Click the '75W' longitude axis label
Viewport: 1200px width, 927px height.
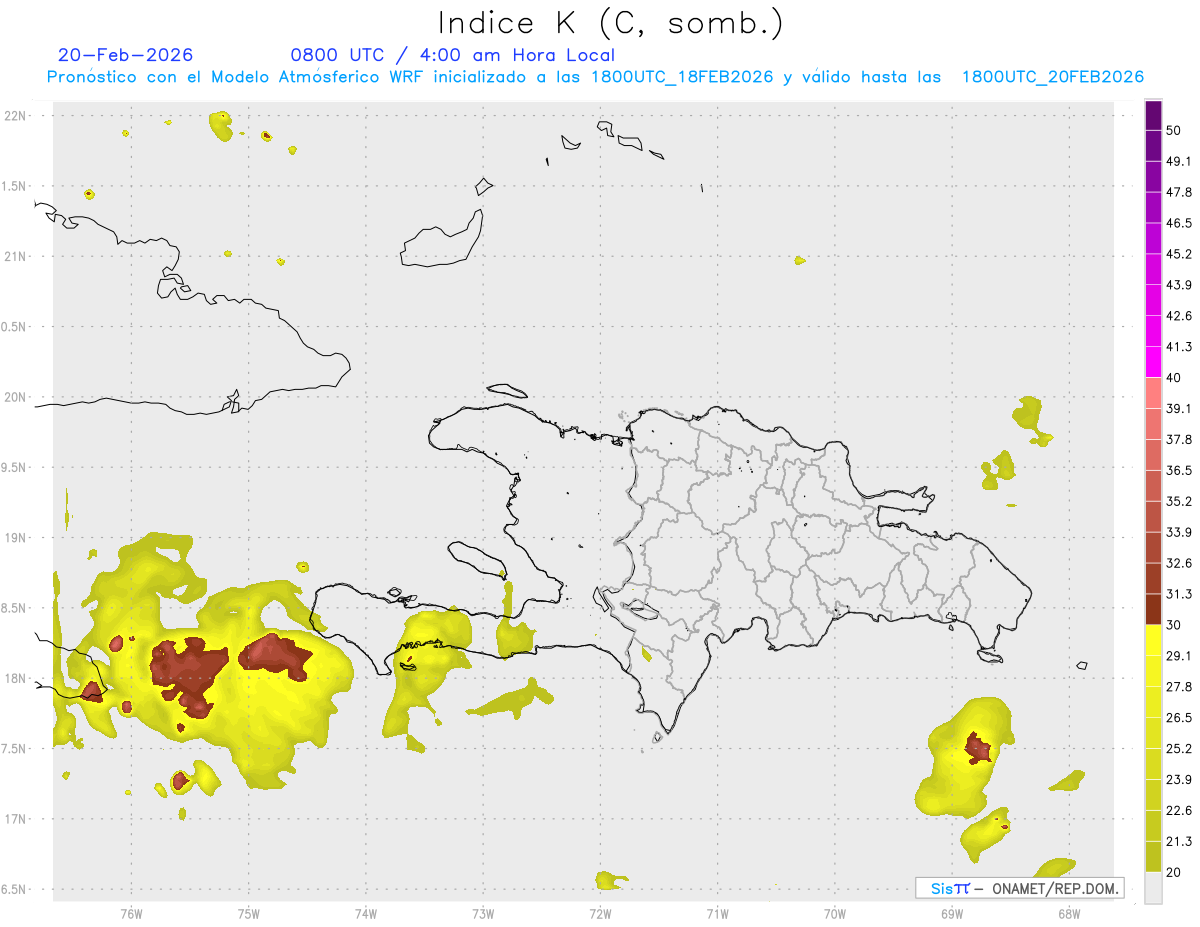tap(248, 914)
